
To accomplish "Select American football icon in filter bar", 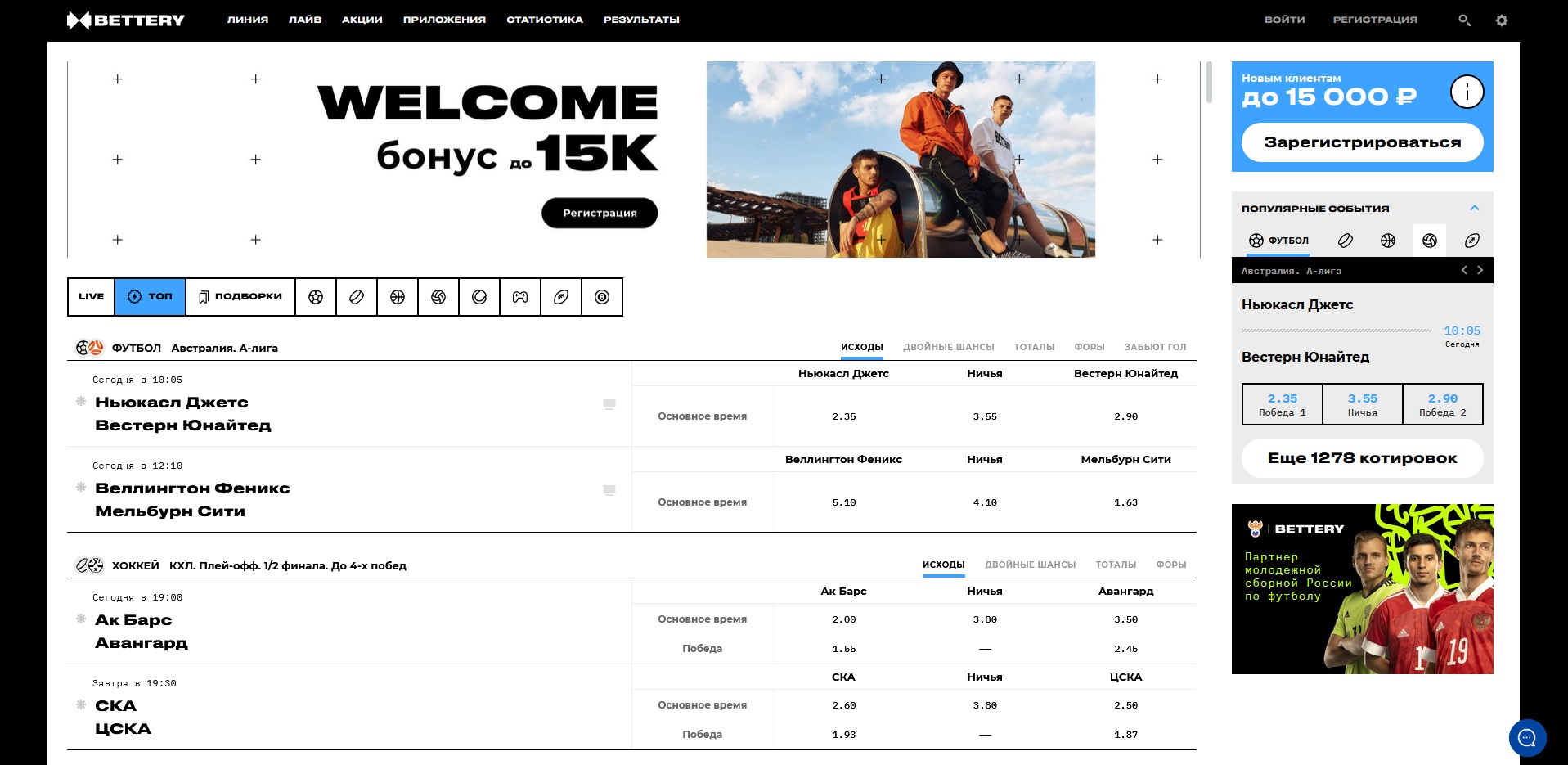I will tap(561, 297).
